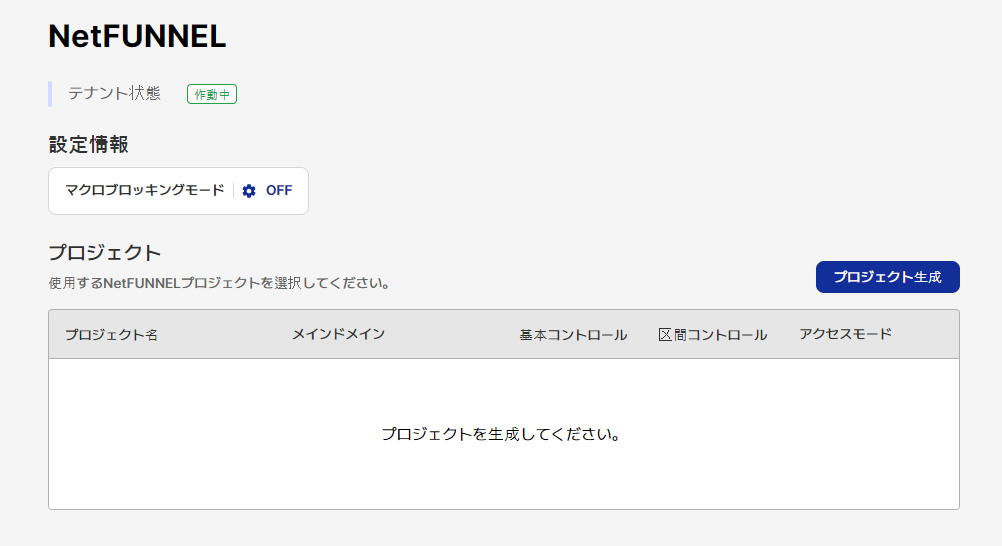The width and height of the screenshot is (1002, 546).
Task: Click the プロジェクト名 column header
Action: click(111, 334)
